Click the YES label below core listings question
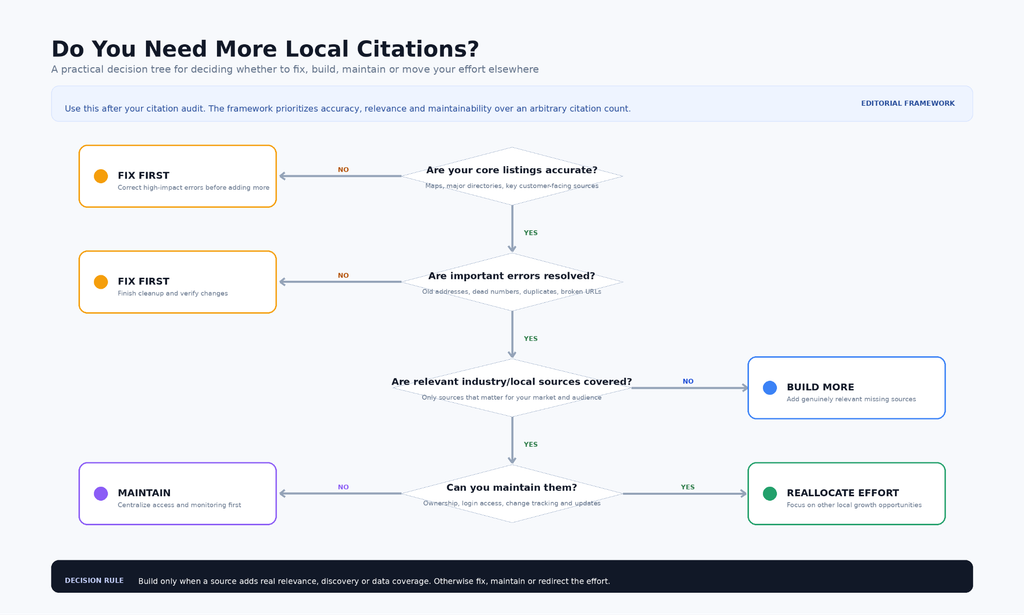The image size is (1024, 615). tap(531, 232)
